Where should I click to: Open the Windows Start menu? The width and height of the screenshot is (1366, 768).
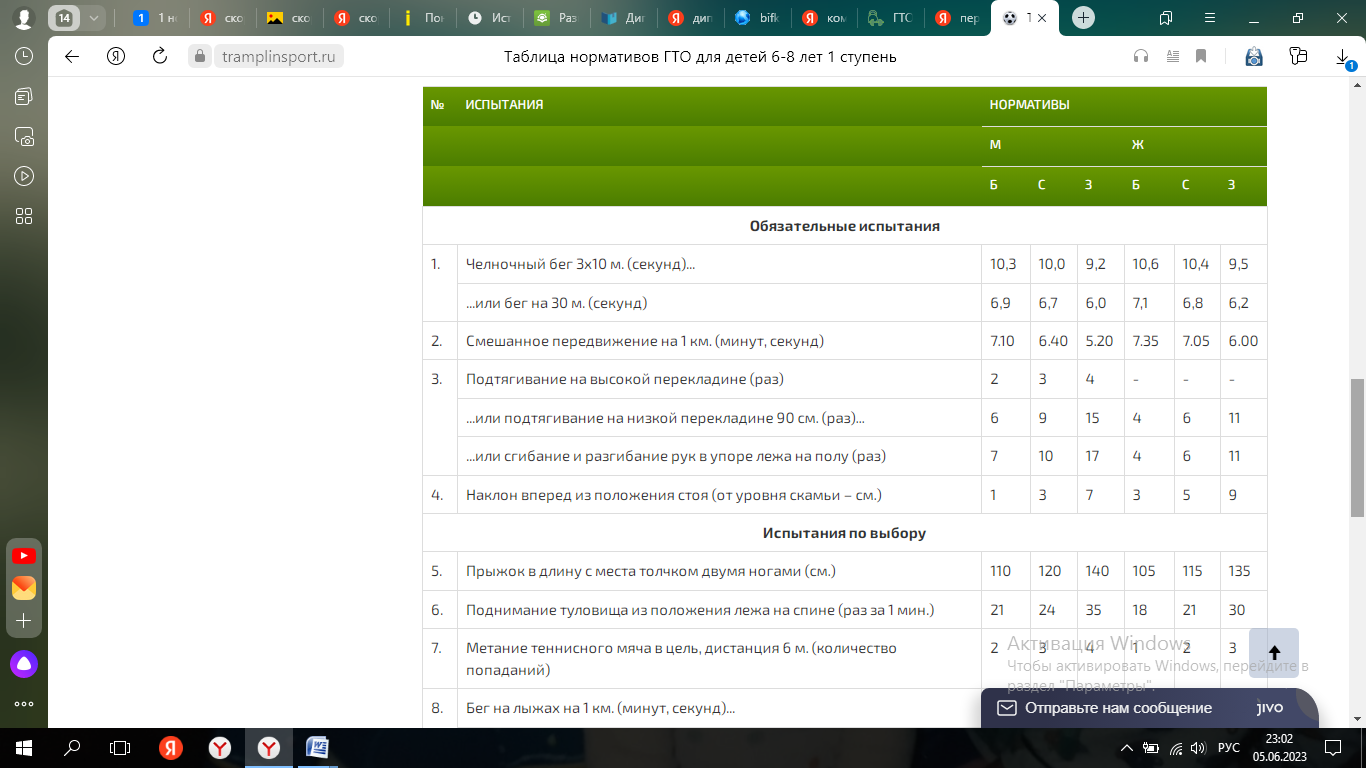point(24,748)
